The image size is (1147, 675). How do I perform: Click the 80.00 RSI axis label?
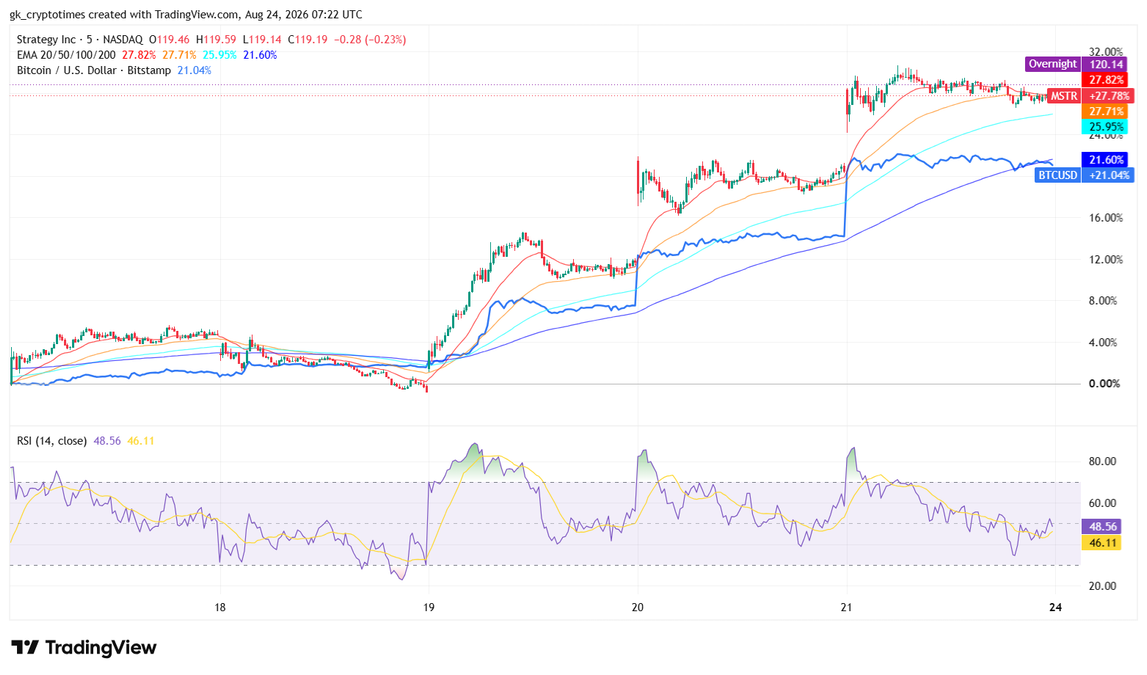(x=1102, y=461)
